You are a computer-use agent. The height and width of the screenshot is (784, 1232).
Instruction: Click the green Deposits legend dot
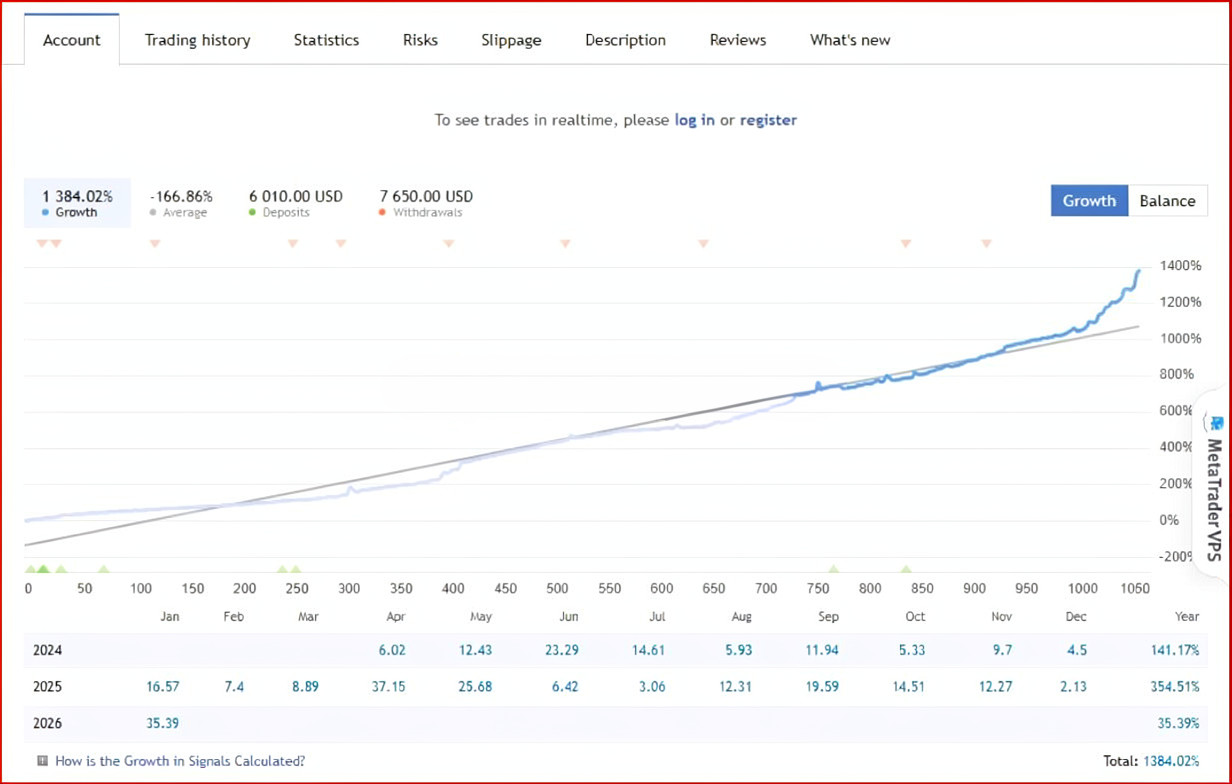pos(252,213)
